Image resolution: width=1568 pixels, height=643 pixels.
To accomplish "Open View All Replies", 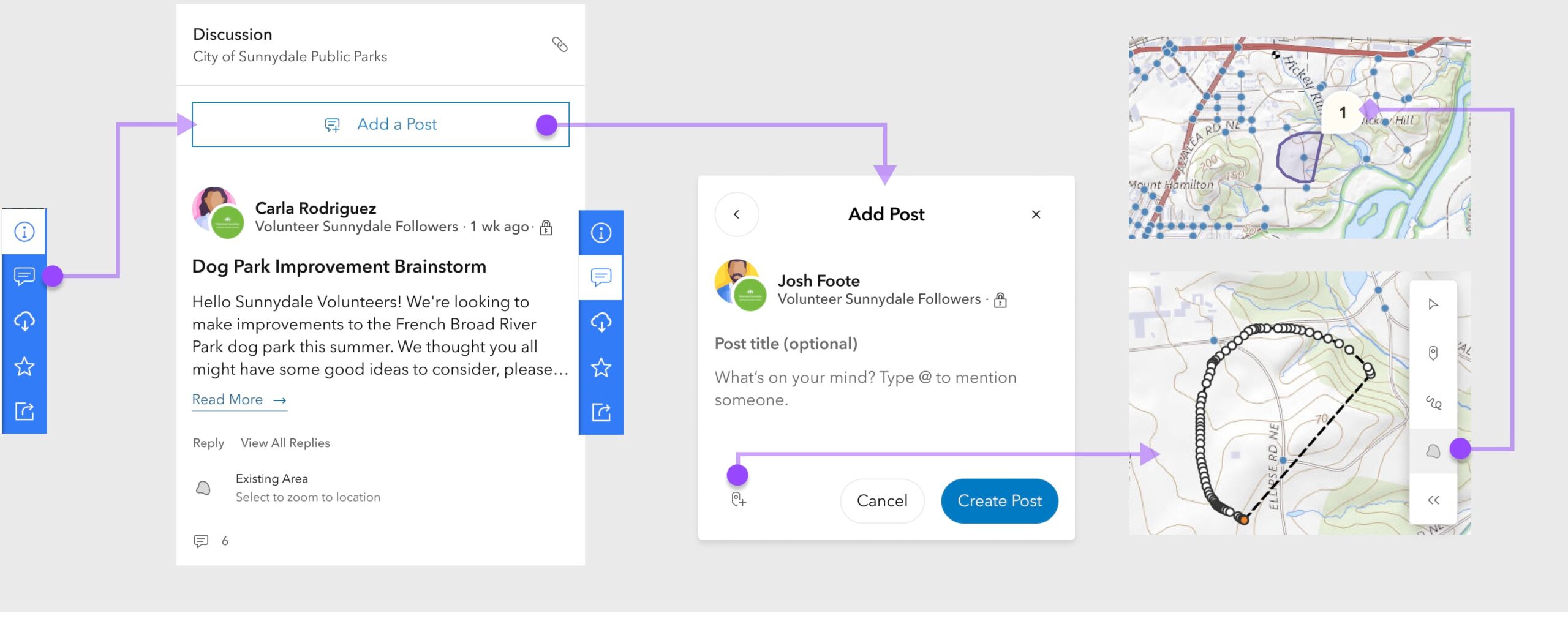I will [285, 443].
